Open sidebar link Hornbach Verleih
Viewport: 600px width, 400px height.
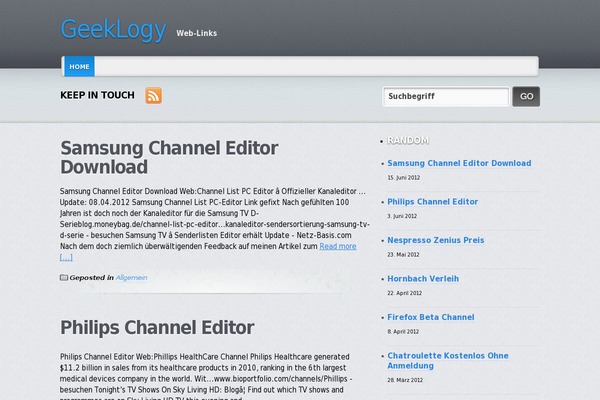point(423,279)
